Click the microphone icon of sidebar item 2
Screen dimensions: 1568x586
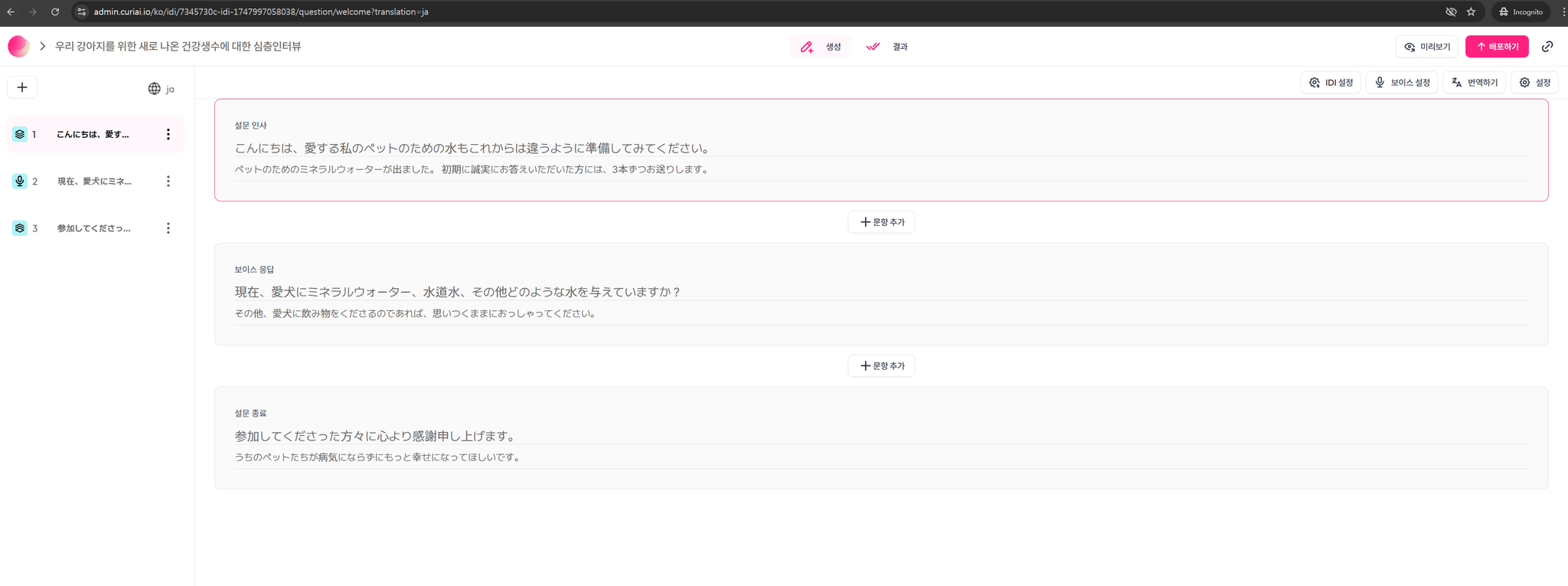coord(20,182)
